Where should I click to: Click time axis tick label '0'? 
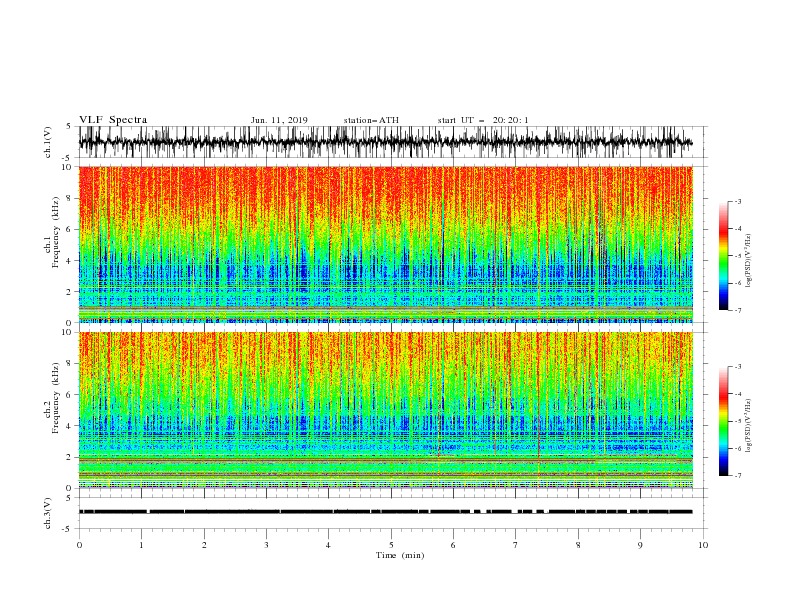pos(79,545)
